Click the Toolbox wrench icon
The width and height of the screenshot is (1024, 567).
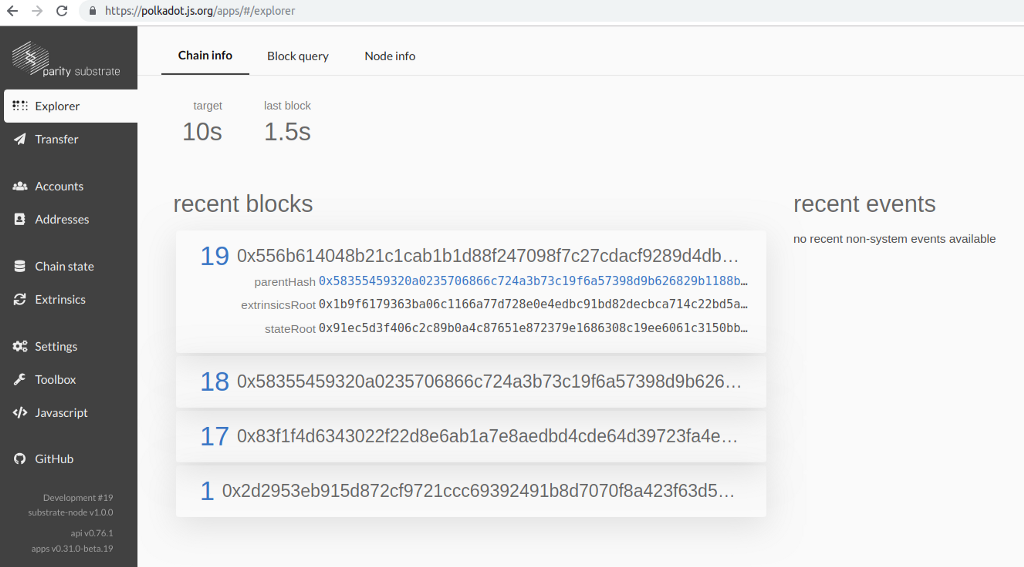pos(20,379)
